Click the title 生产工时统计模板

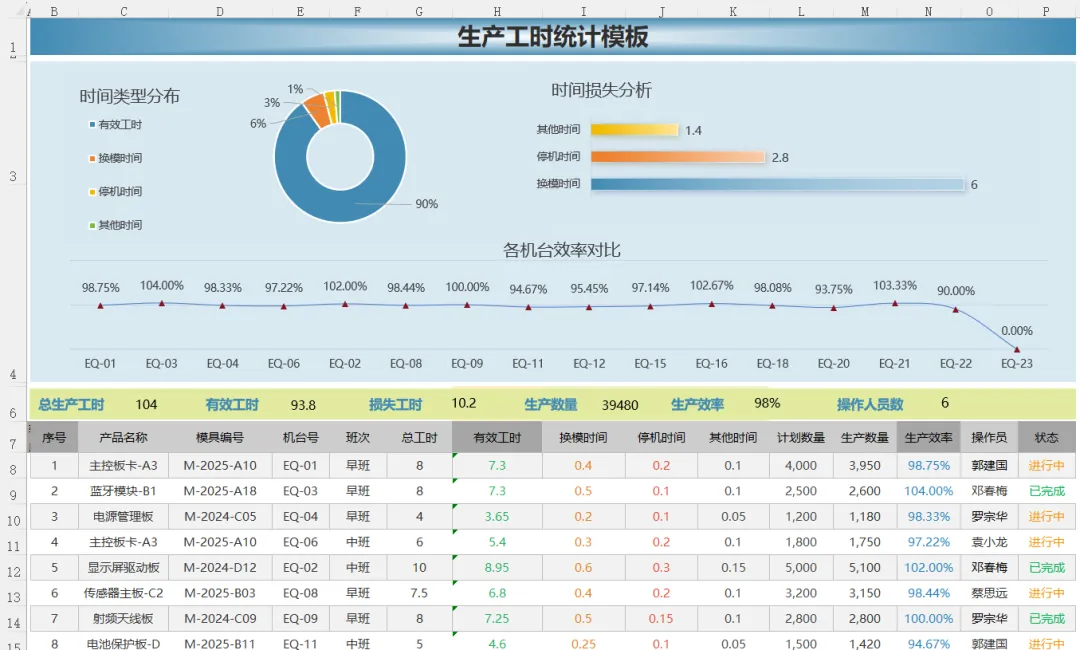pyautogui.click(x=552, y=36)
